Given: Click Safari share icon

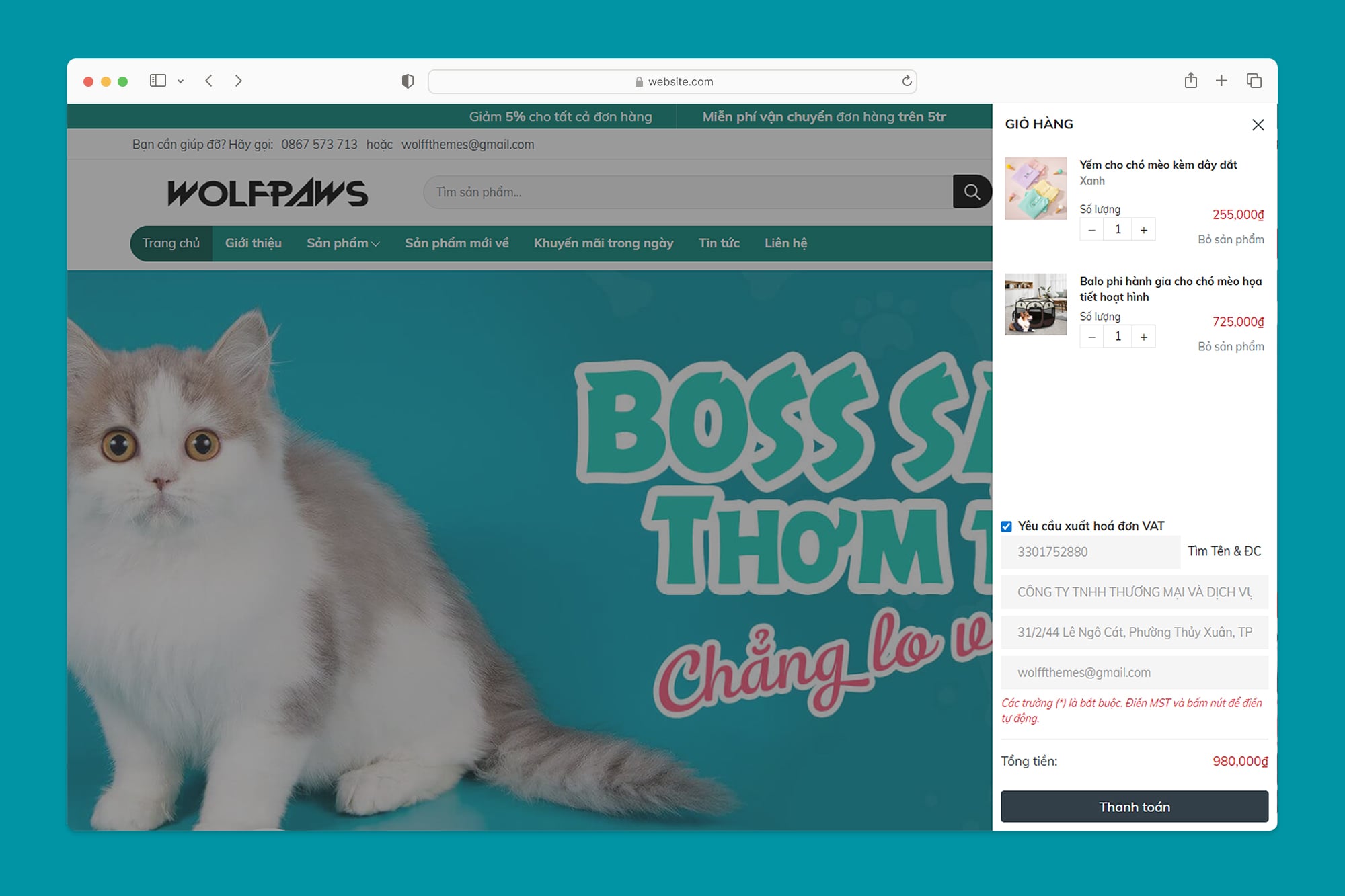Looking at the screenshot, I should (1190, 81).
